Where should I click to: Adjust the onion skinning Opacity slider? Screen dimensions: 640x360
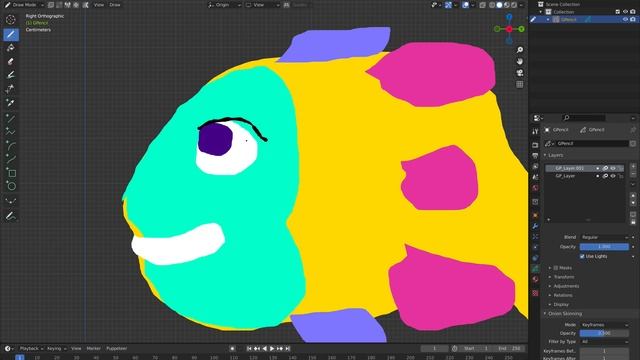pyautogui.click(x=604, y=333)
